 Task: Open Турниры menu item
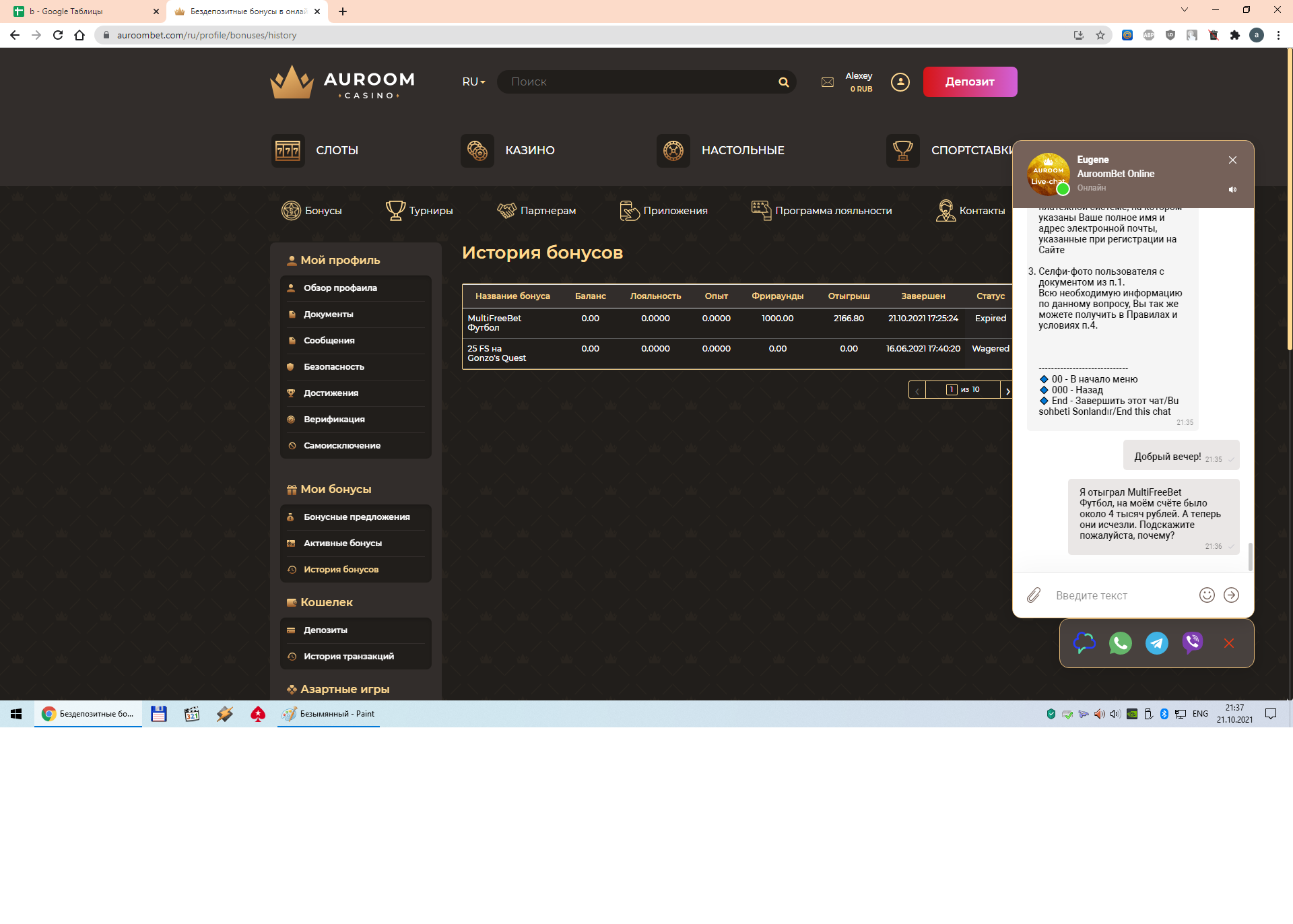[420, 211]
